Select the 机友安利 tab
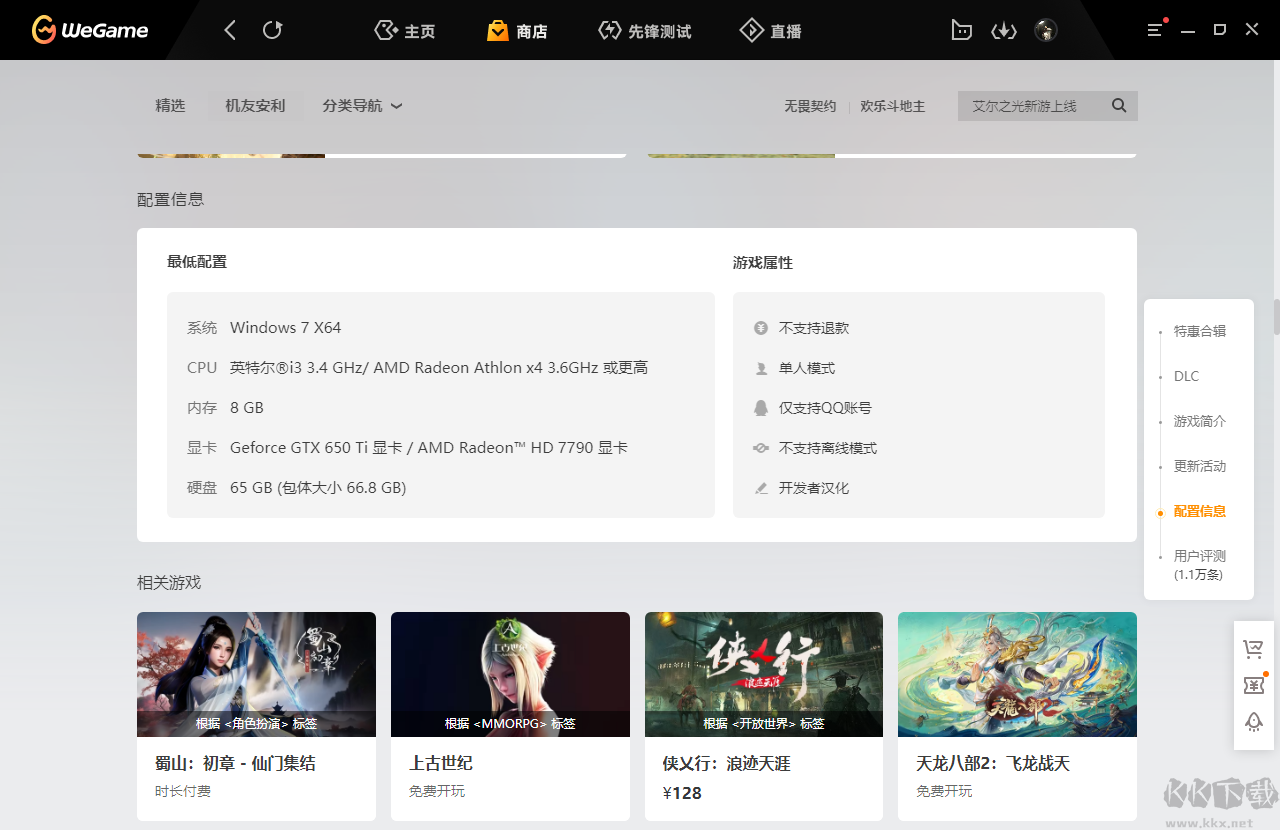The width and height of the screenshot is (1280, 830). pyautogui.click(x=255, y=106)
